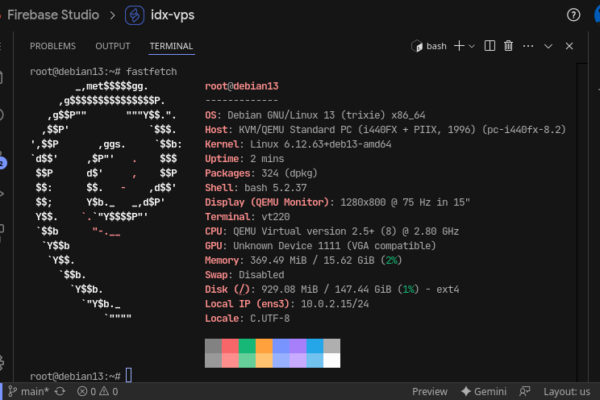Open the Preview status bar item
Screen dimensions: 600x400
pos(430,392)
